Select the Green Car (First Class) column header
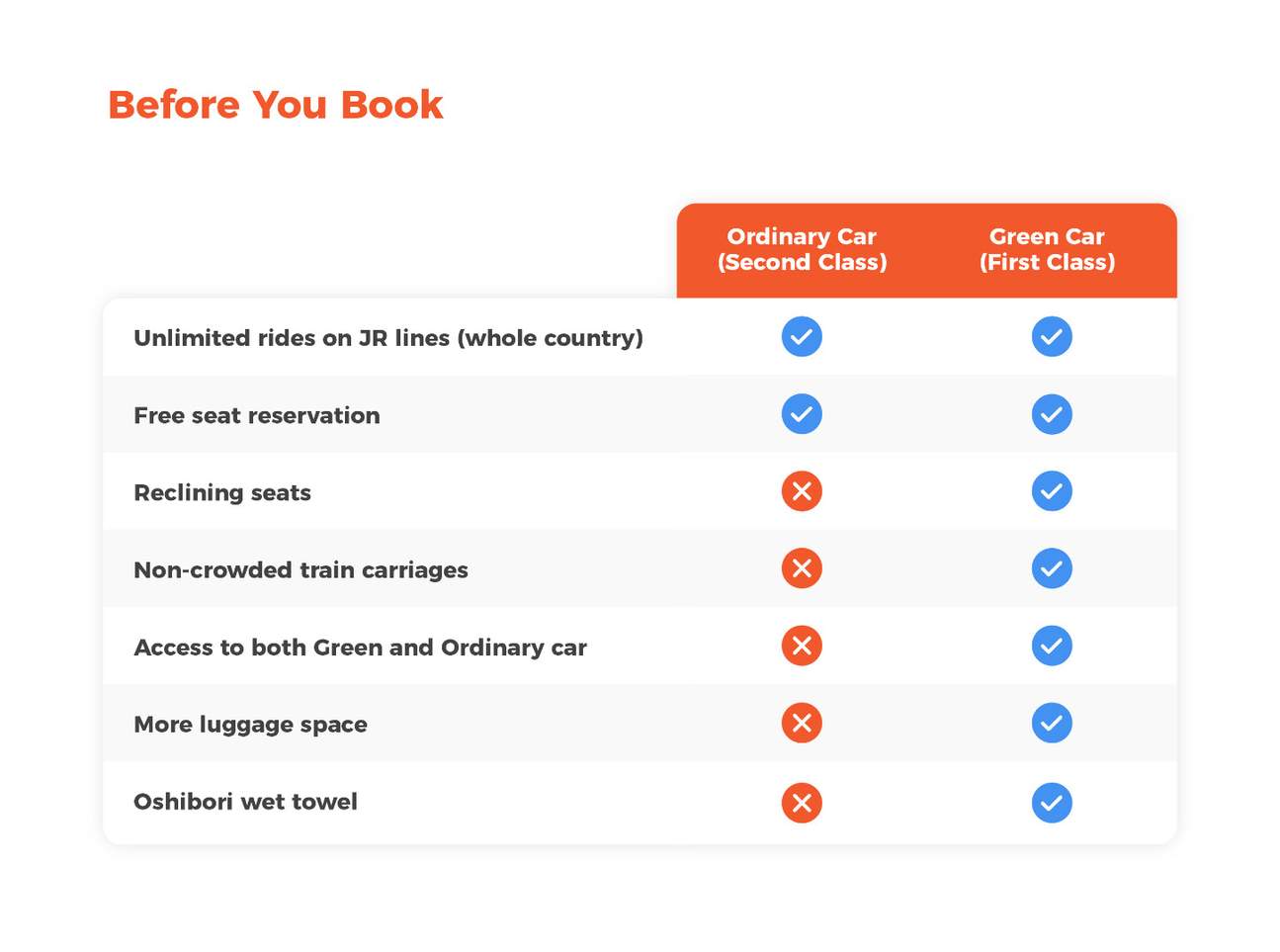The image size is (1280, 952). tap(1047, 249)
